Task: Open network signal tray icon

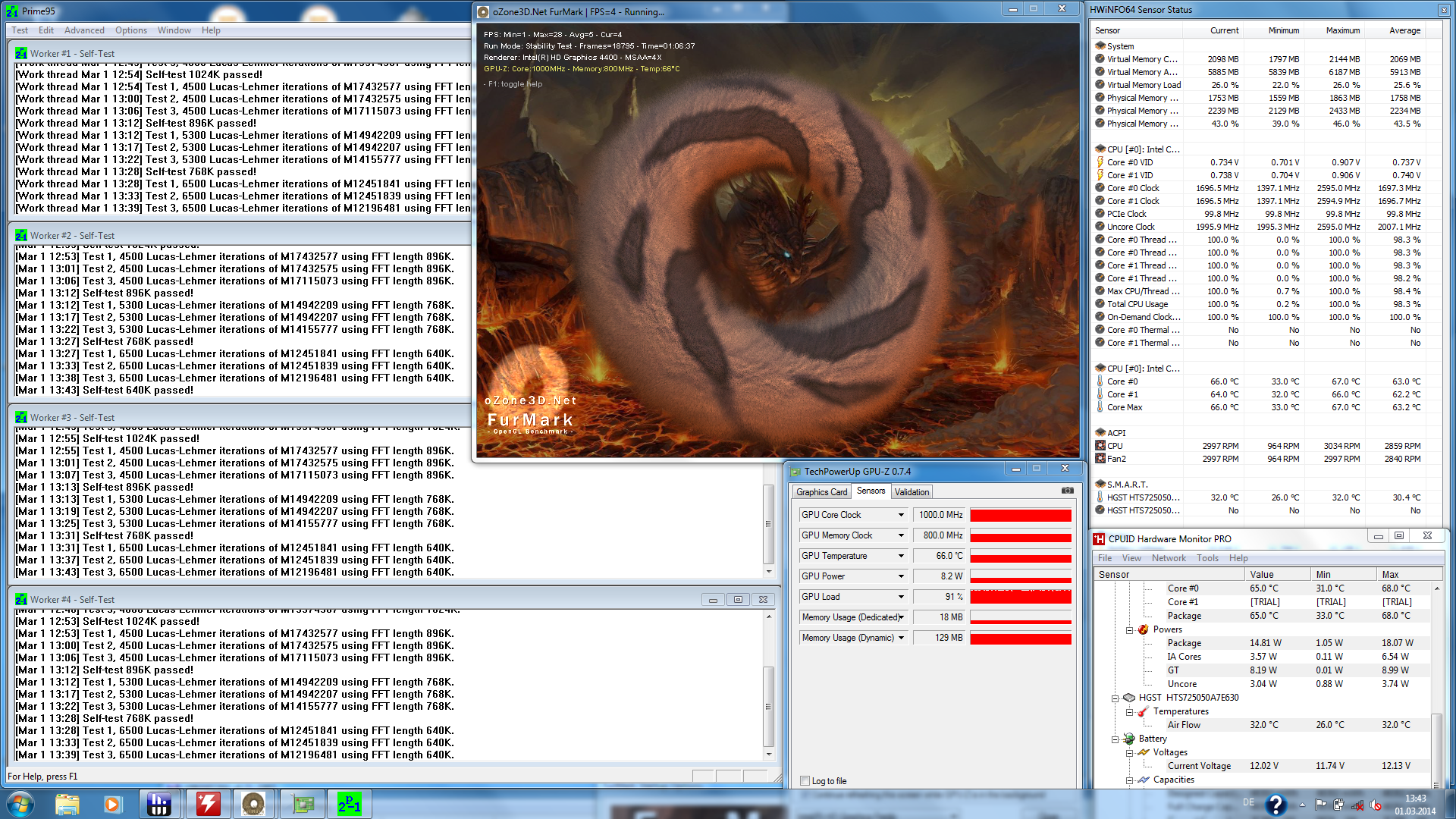Action: [x=1357, y=805]
